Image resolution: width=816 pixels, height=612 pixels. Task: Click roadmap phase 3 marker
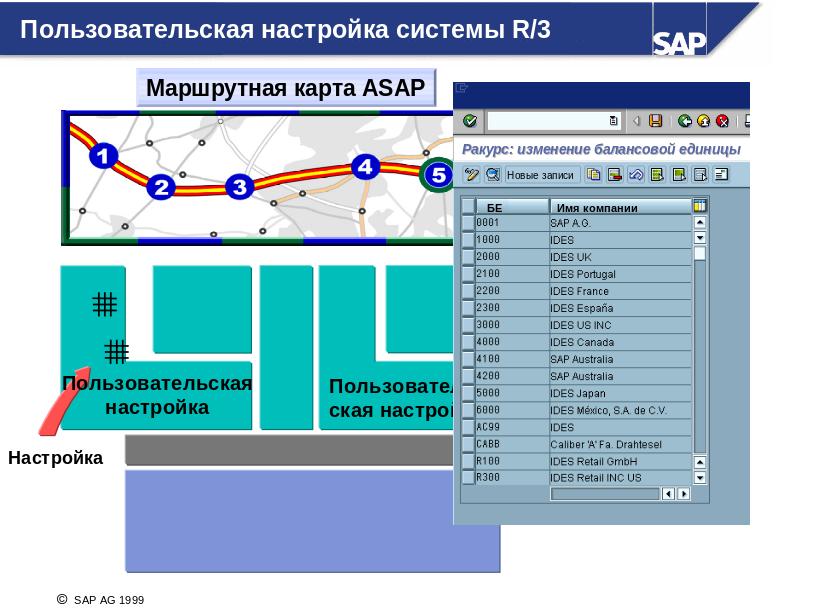pos(239,186)
